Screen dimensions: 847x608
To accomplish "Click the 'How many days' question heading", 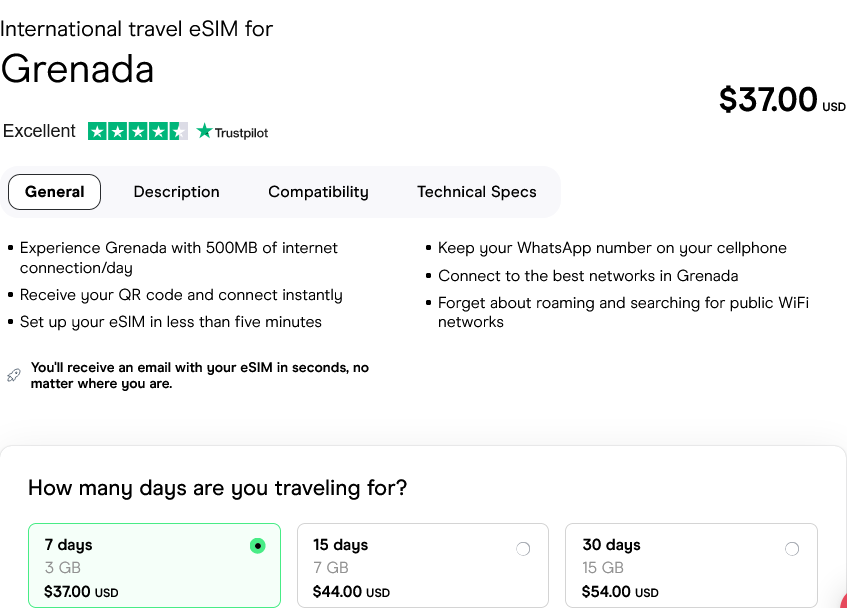I will 217,488.
